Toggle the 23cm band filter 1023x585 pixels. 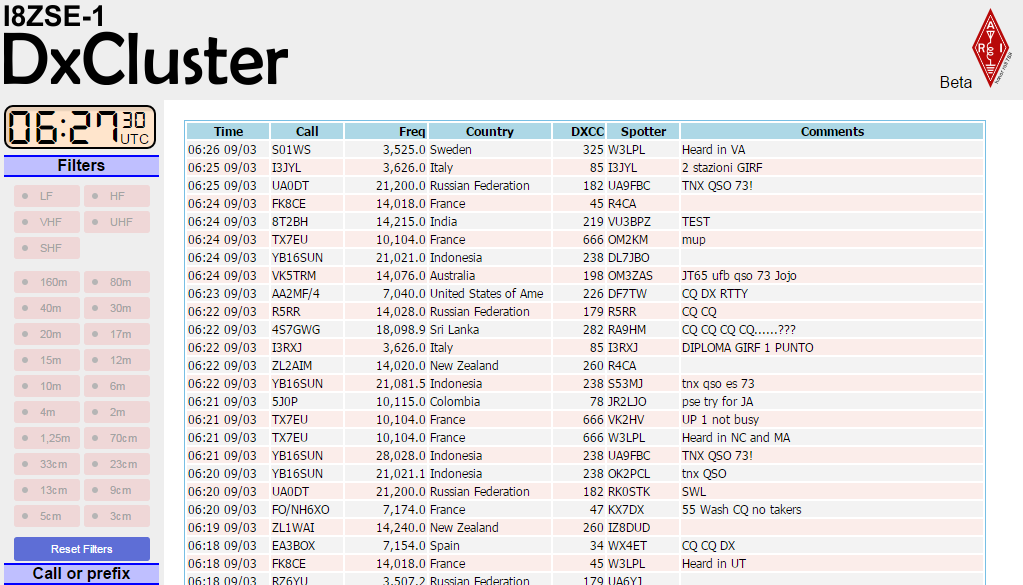(117, 464)
